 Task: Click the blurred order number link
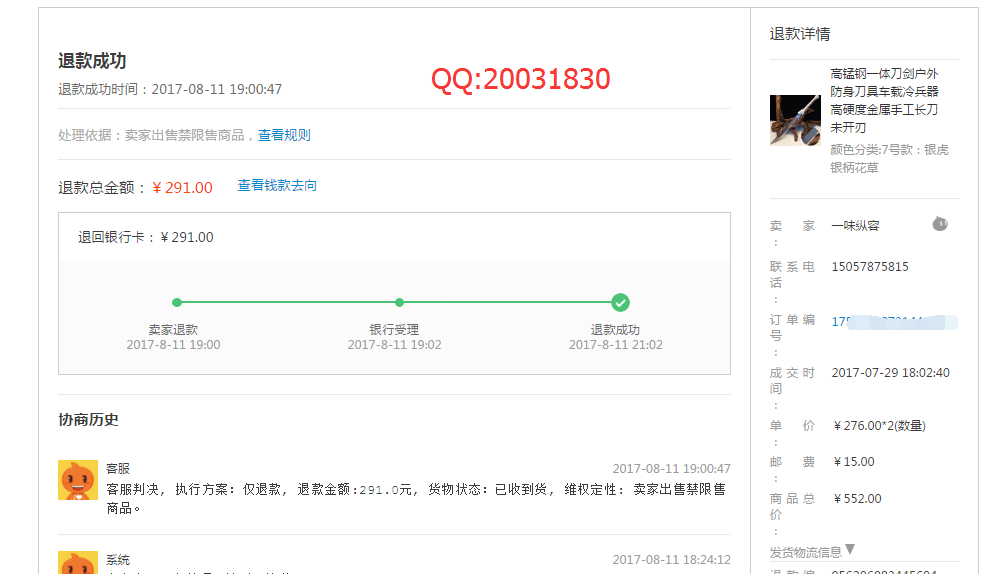tap(893, 322)
